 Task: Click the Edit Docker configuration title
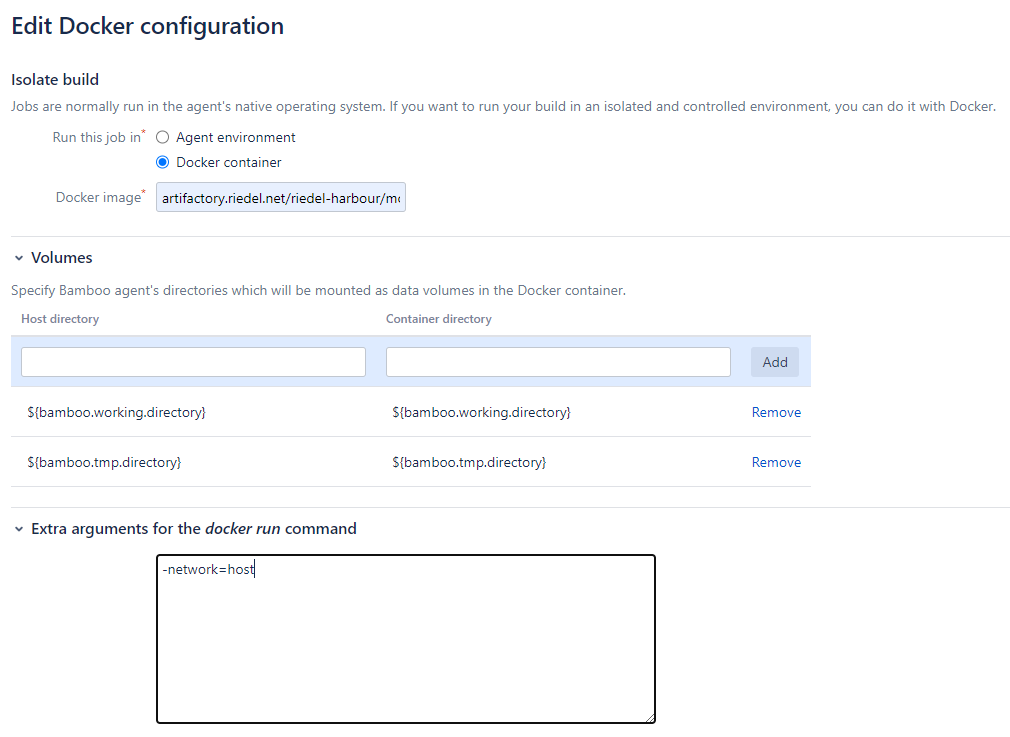148,26
